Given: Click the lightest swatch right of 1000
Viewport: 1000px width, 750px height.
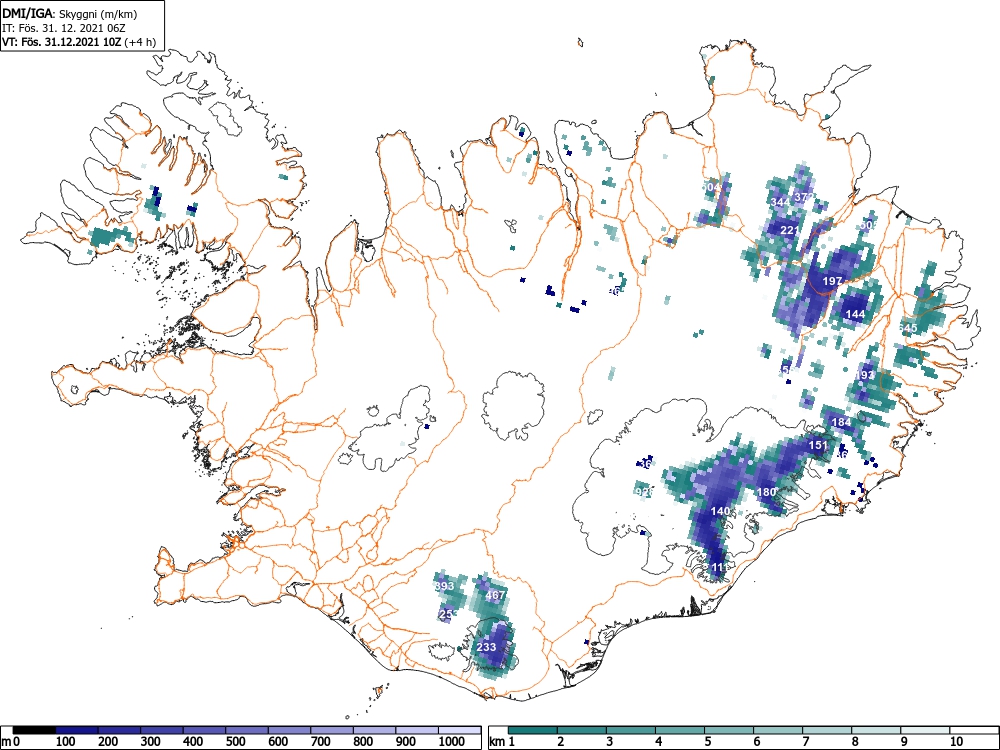Looking at the screenshot, I should 460,730.
